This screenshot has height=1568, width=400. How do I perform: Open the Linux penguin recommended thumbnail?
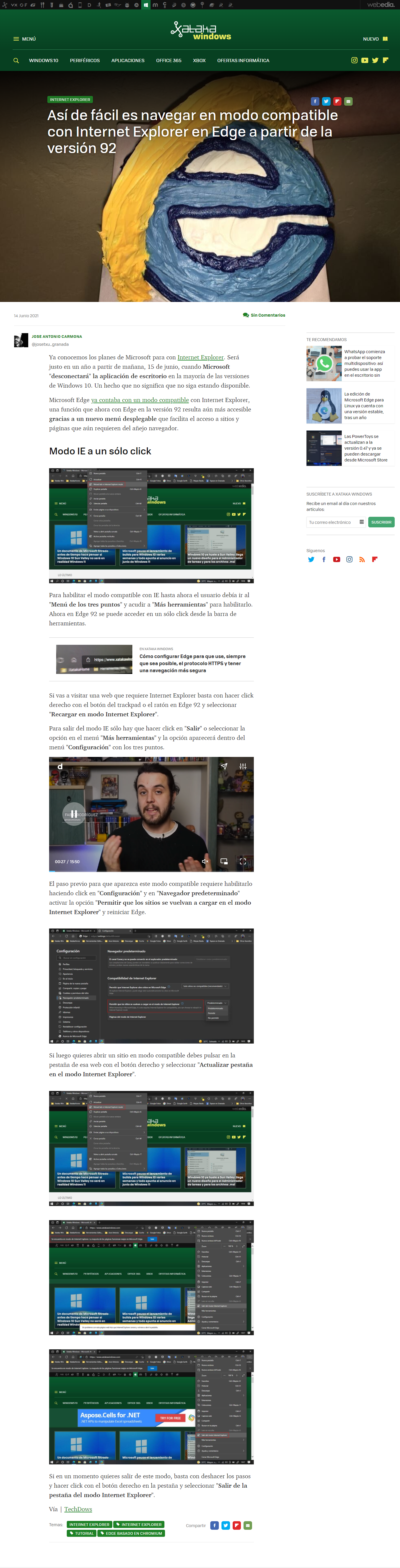(x=324, y=406)
